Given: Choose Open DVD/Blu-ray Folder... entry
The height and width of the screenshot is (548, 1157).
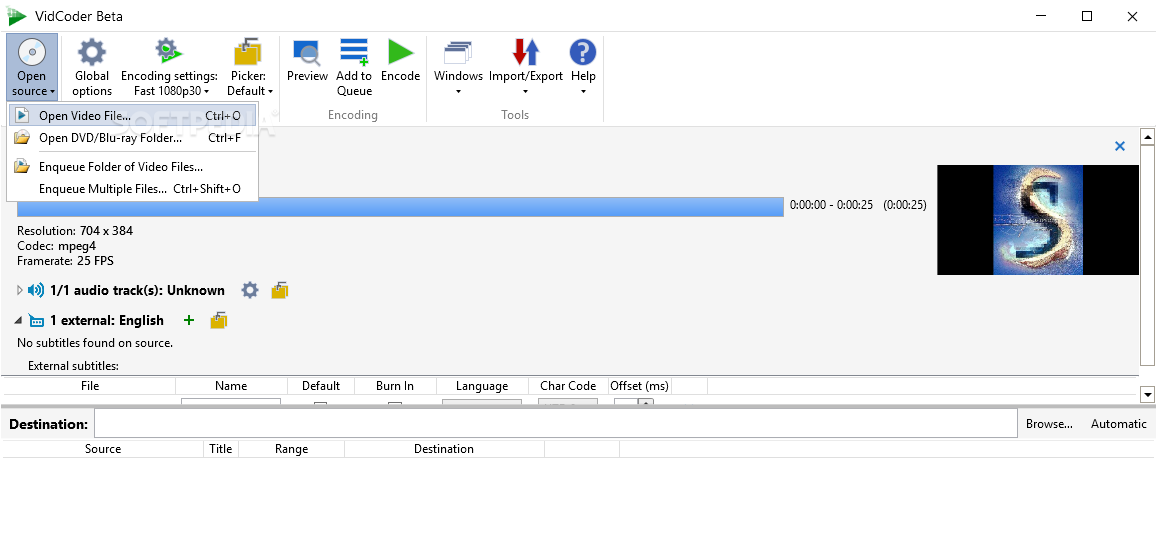Looking at the screenshot, I should pos(133,138).
